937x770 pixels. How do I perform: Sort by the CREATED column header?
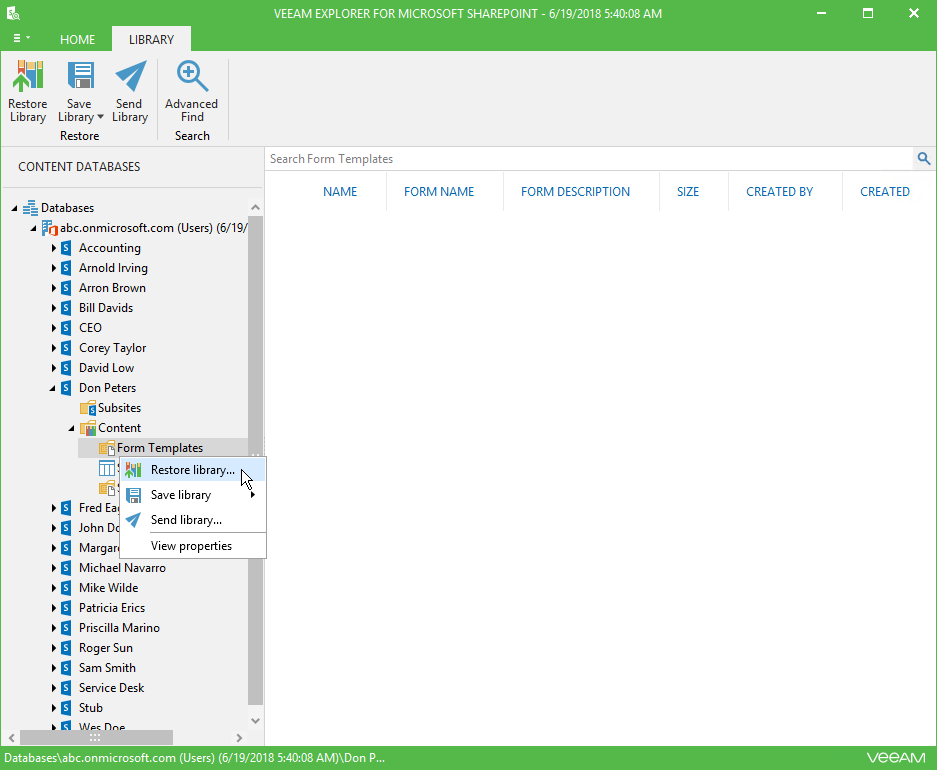[x=885, y=192]
